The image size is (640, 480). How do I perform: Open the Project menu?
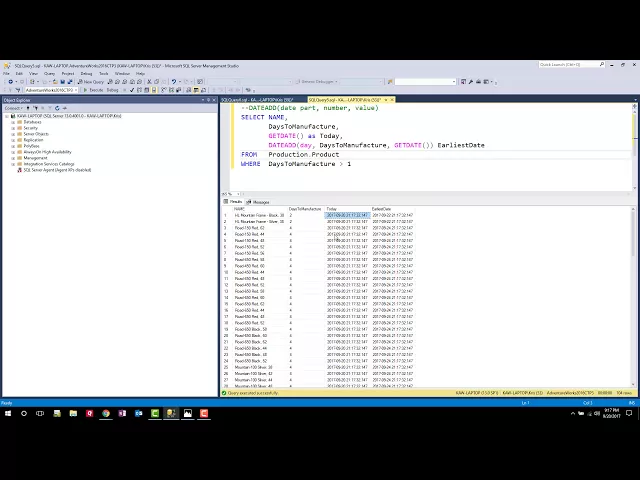click(68, 73)
